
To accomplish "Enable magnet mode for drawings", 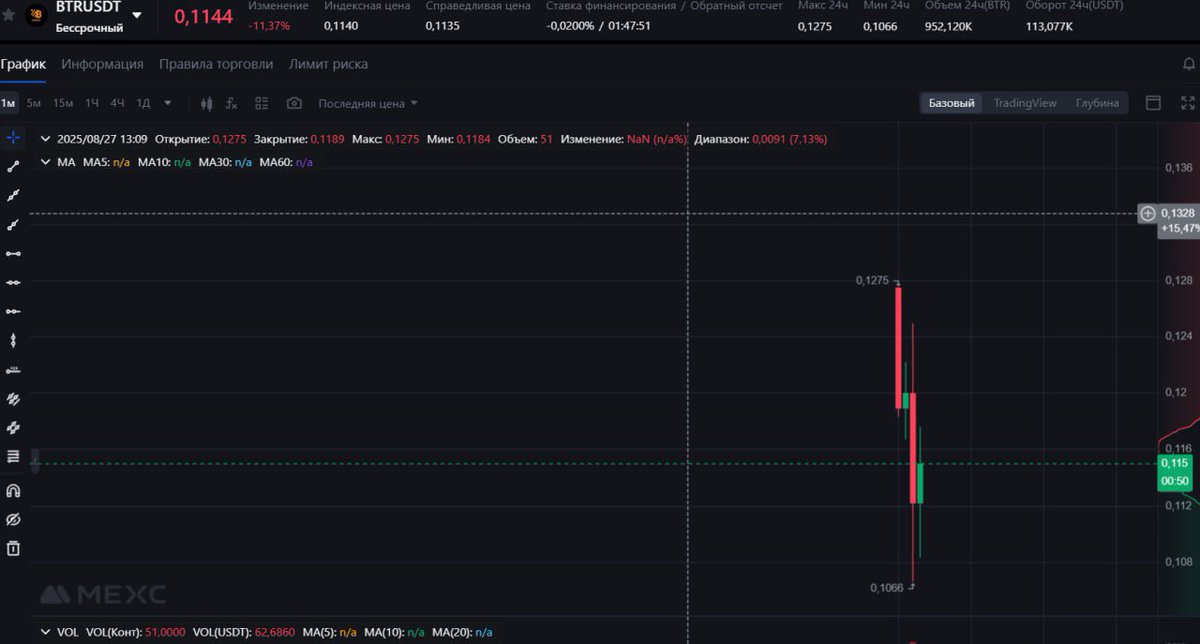I will [x=13, y=490].
